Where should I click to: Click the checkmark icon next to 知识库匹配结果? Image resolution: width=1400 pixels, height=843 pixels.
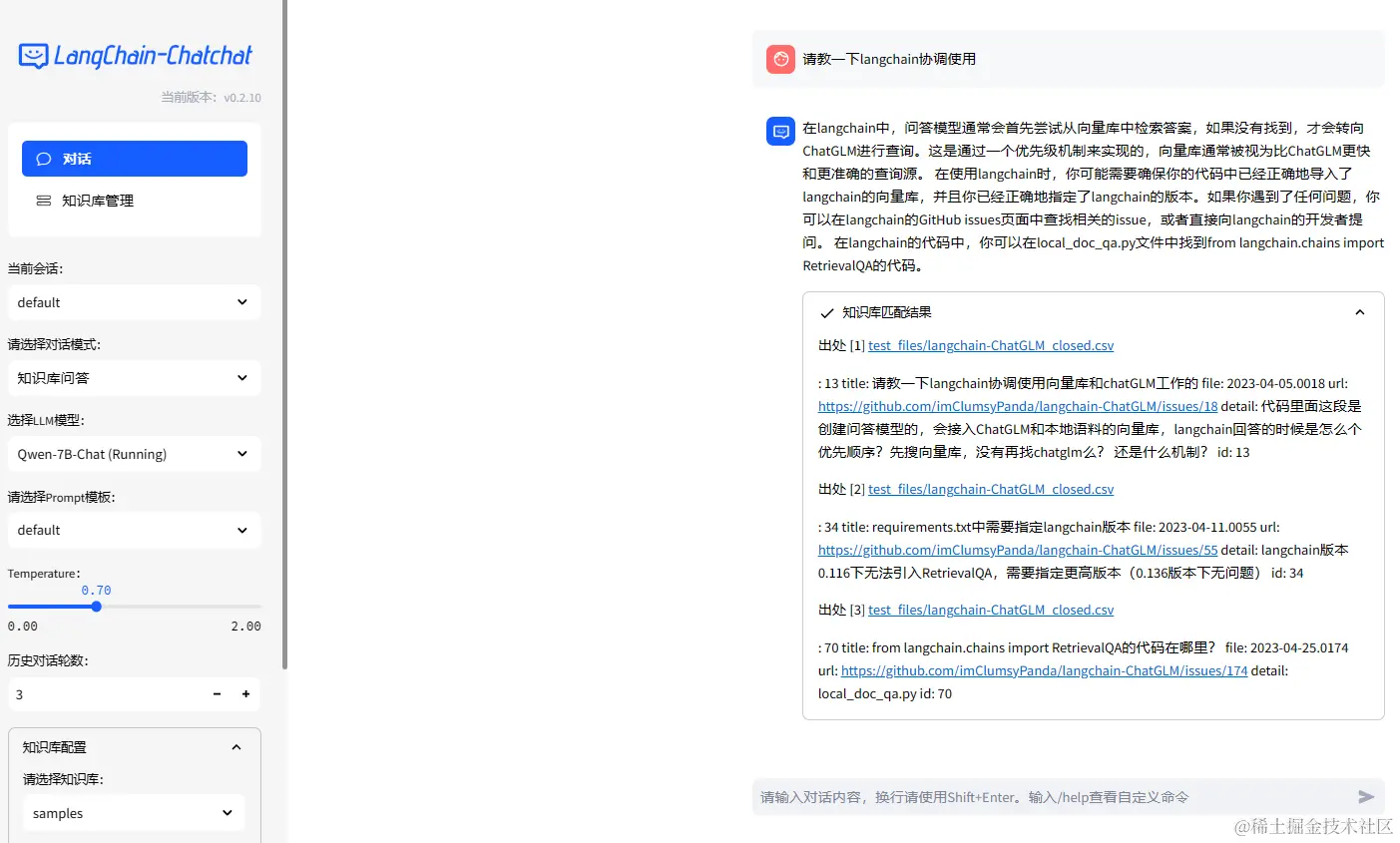[x=826, y=313]
